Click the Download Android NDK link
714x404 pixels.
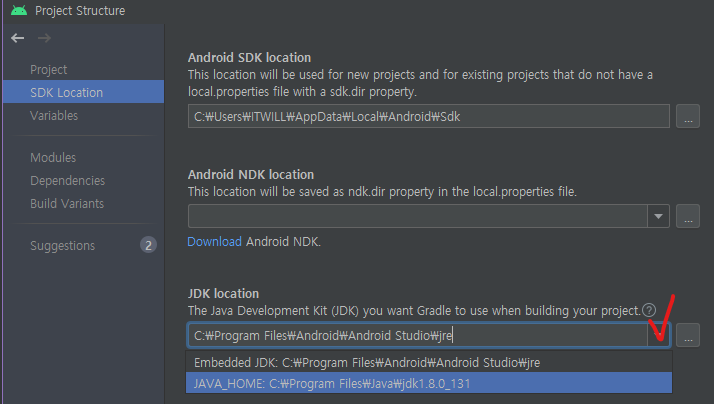click(214, 241)
